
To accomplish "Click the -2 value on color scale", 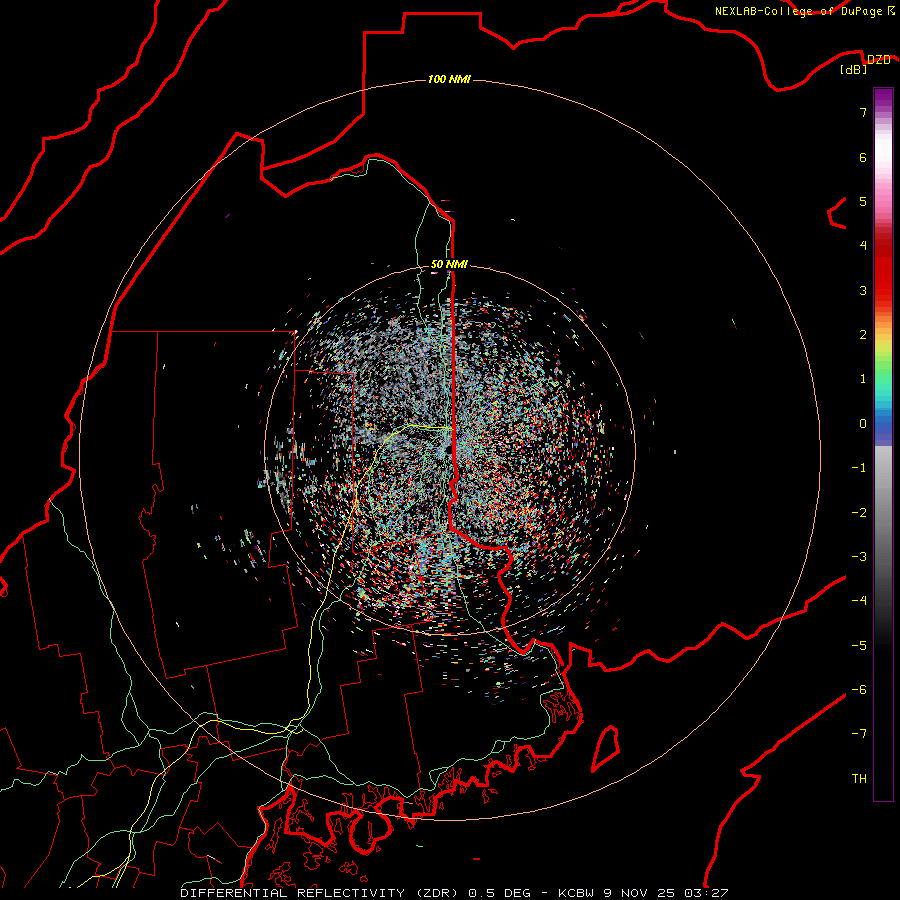I will 859,513.
